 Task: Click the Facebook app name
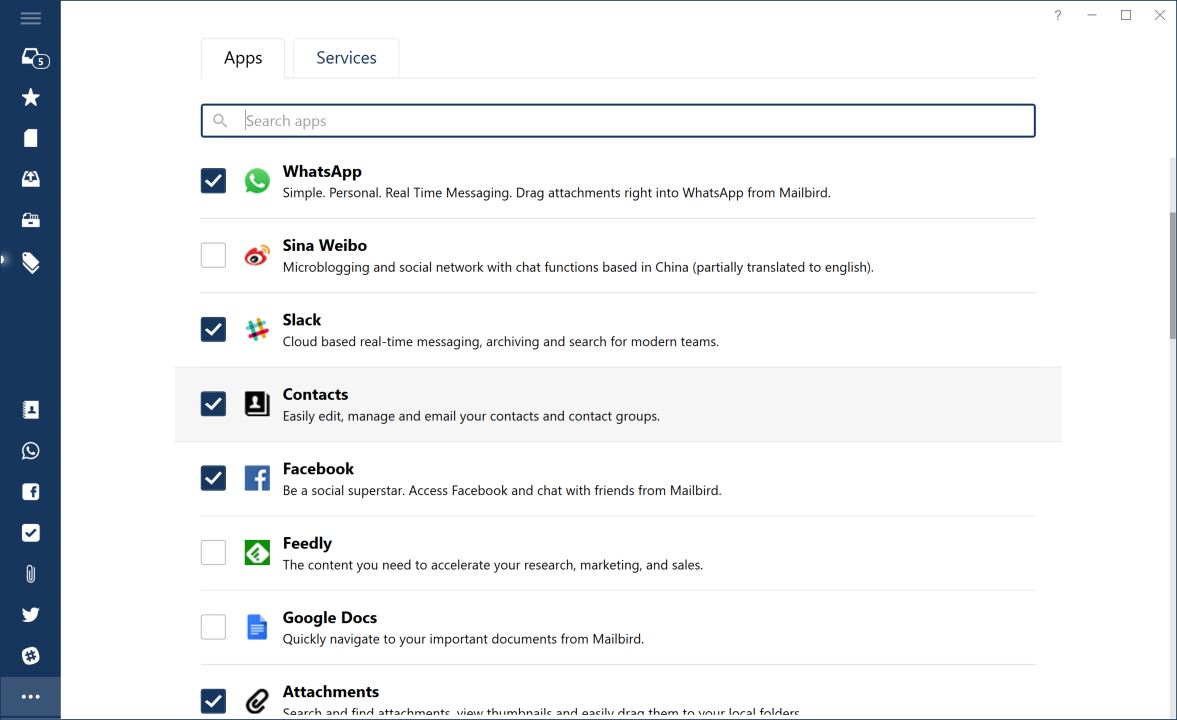(318, 468)
